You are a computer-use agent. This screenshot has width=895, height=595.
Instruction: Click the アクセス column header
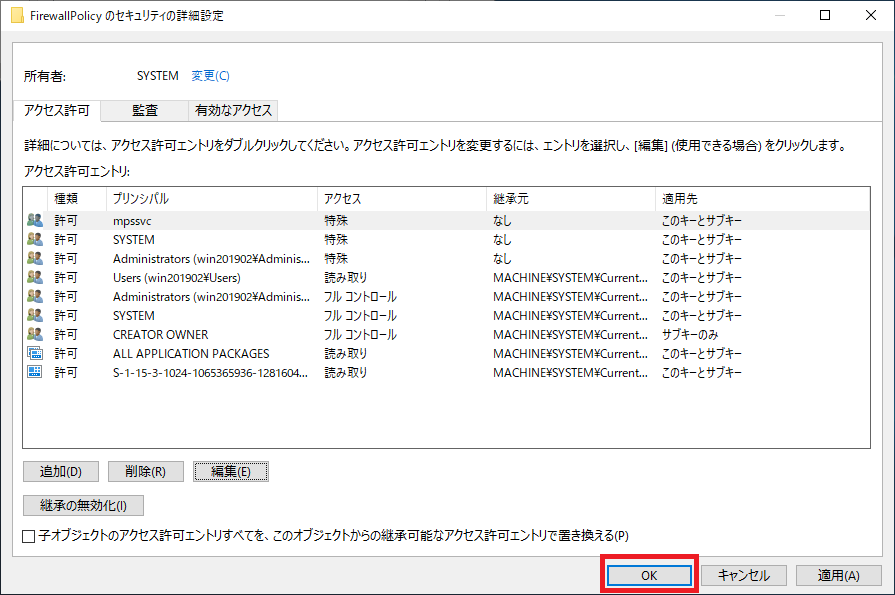click(x=402, y=199)
